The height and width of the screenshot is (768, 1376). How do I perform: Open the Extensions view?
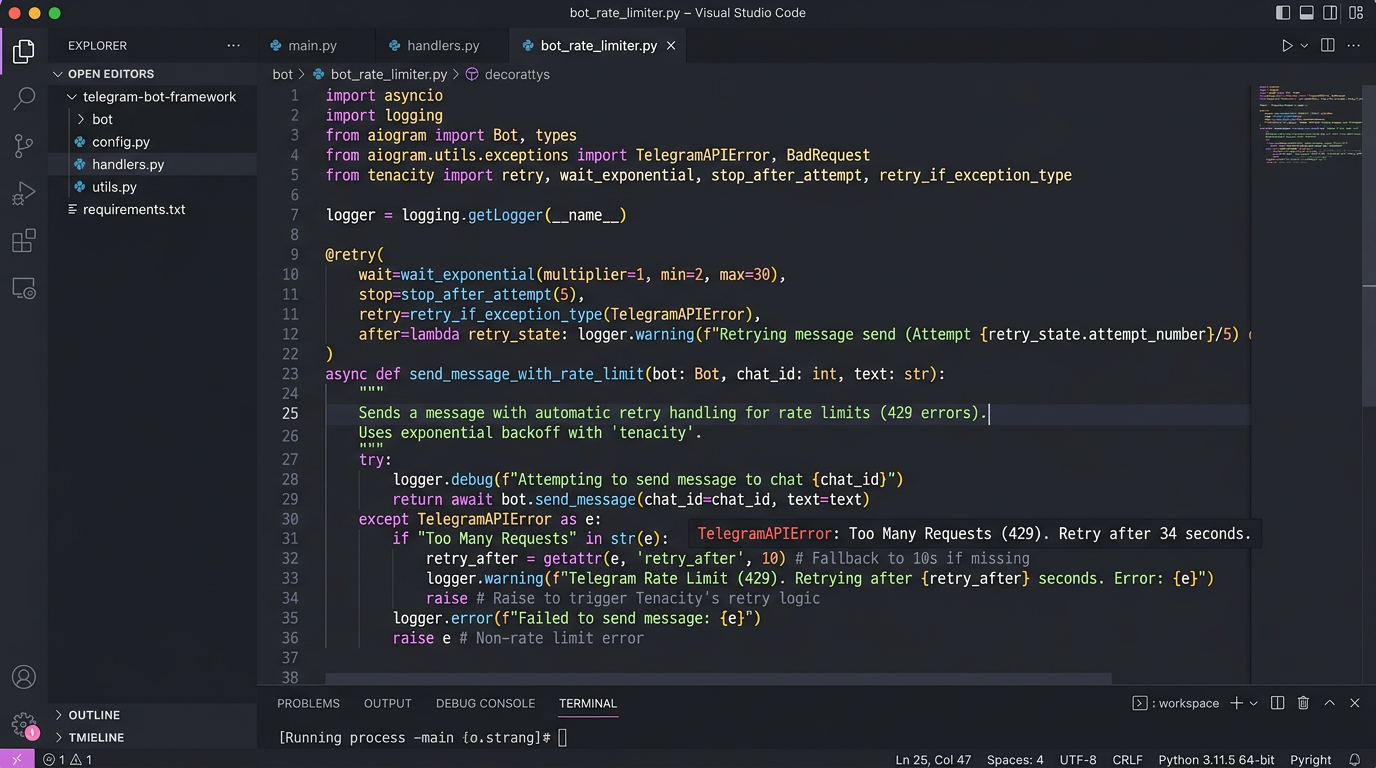pos(24,241)
